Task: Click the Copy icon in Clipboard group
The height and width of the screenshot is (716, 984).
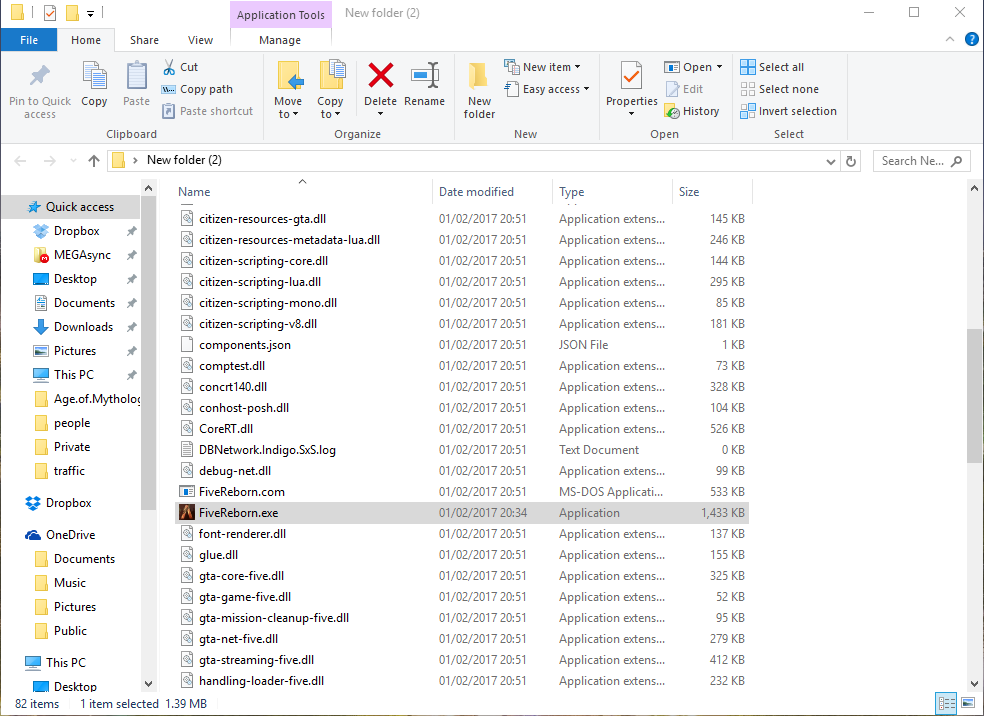Action: tap(94, 77)
